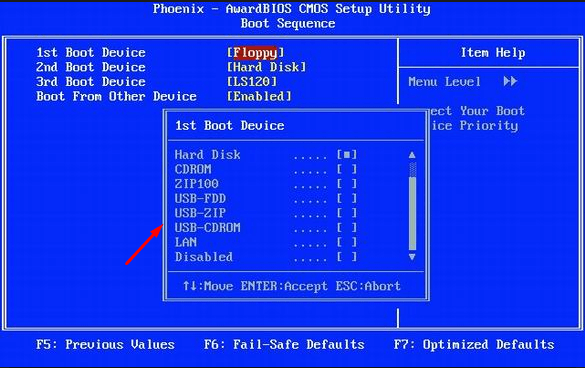Pick USB-ZIP in the popup list
This screenshot has width=585, height=368.
coord(347,213)
